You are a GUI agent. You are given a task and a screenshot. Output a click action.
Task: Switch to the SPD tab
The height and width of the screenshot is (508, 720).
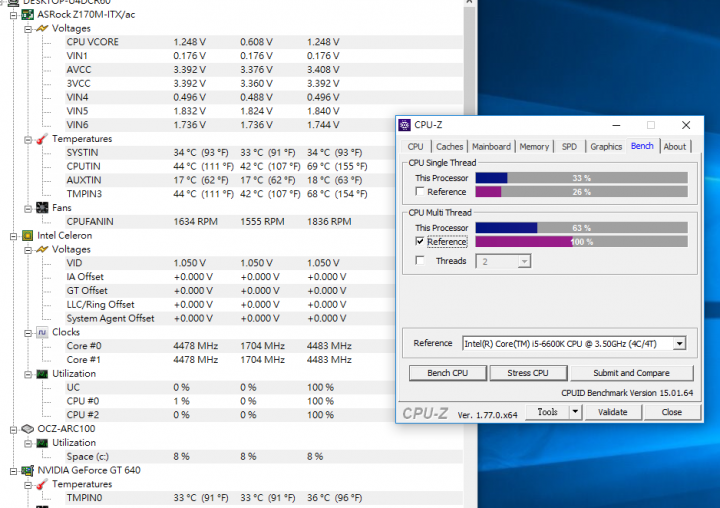pos(569,147)
